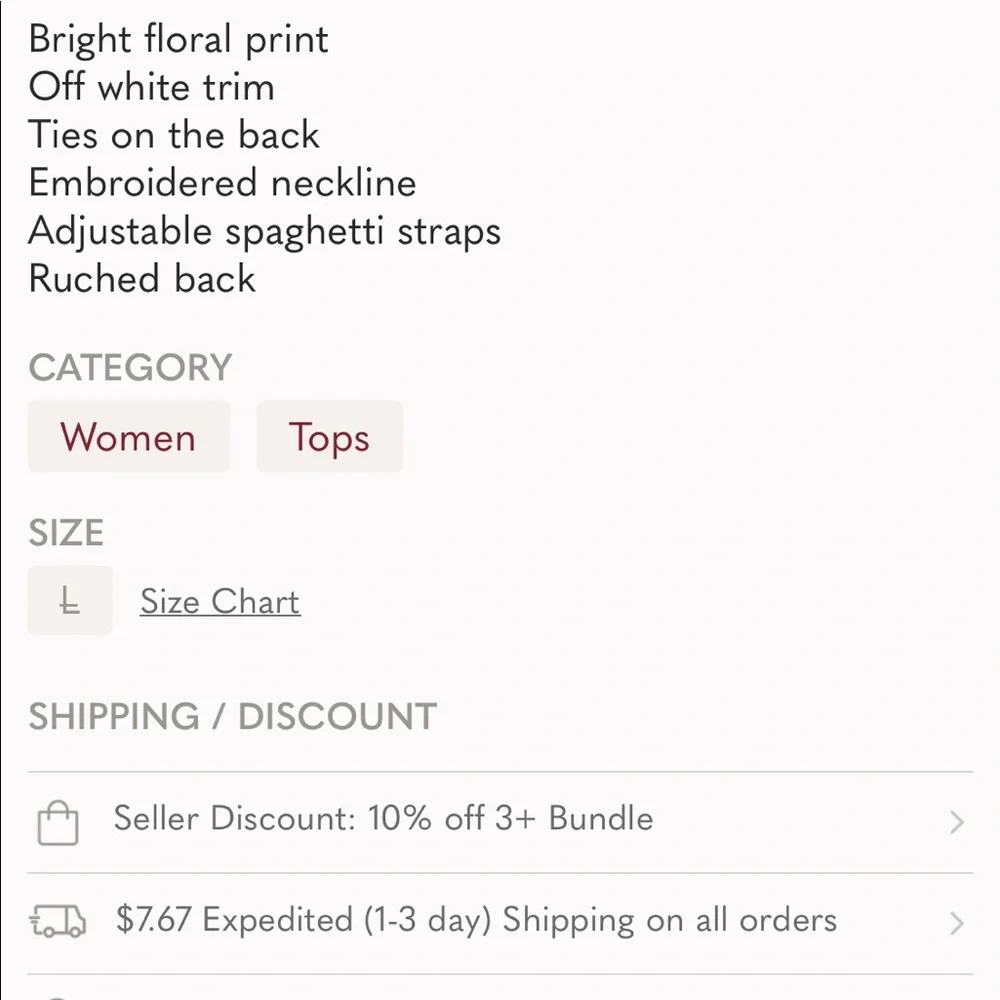Select the size L chip
This screenshot has height=1000, width=1000.
click(x=70, y=600)
